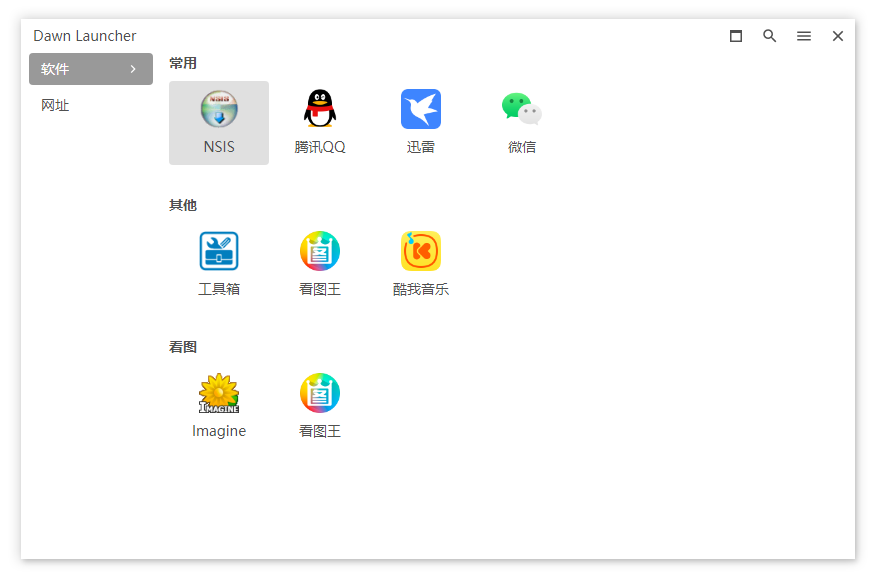Open the Imagine sunflower icon

(x=219, y=394)
